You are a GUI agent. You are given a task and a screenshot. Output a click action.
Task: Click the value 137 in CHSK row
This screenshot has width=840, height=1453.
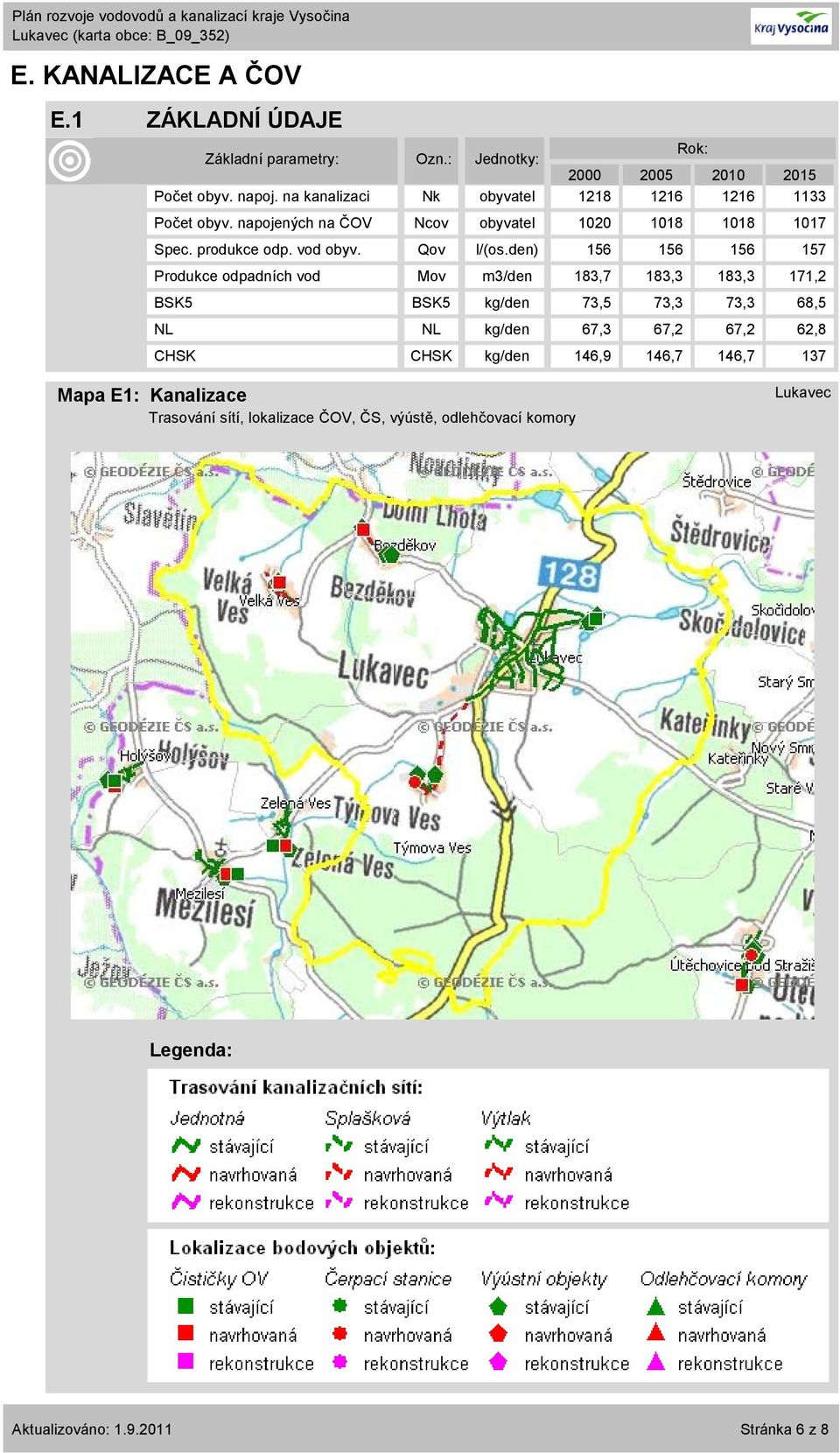click(x=814, y=355)
